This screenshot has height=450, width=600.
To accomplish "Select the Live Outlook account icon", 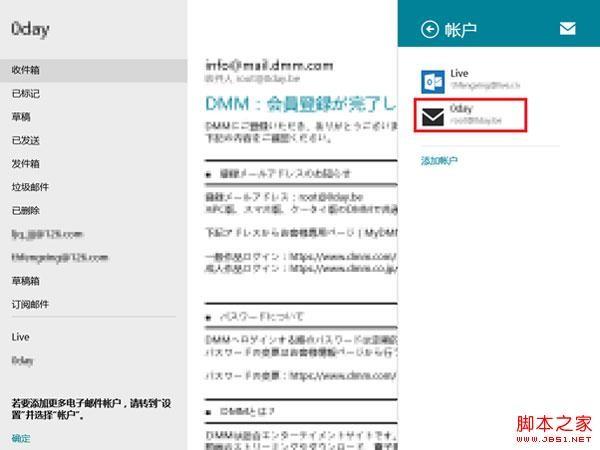I will click(433, 82).
